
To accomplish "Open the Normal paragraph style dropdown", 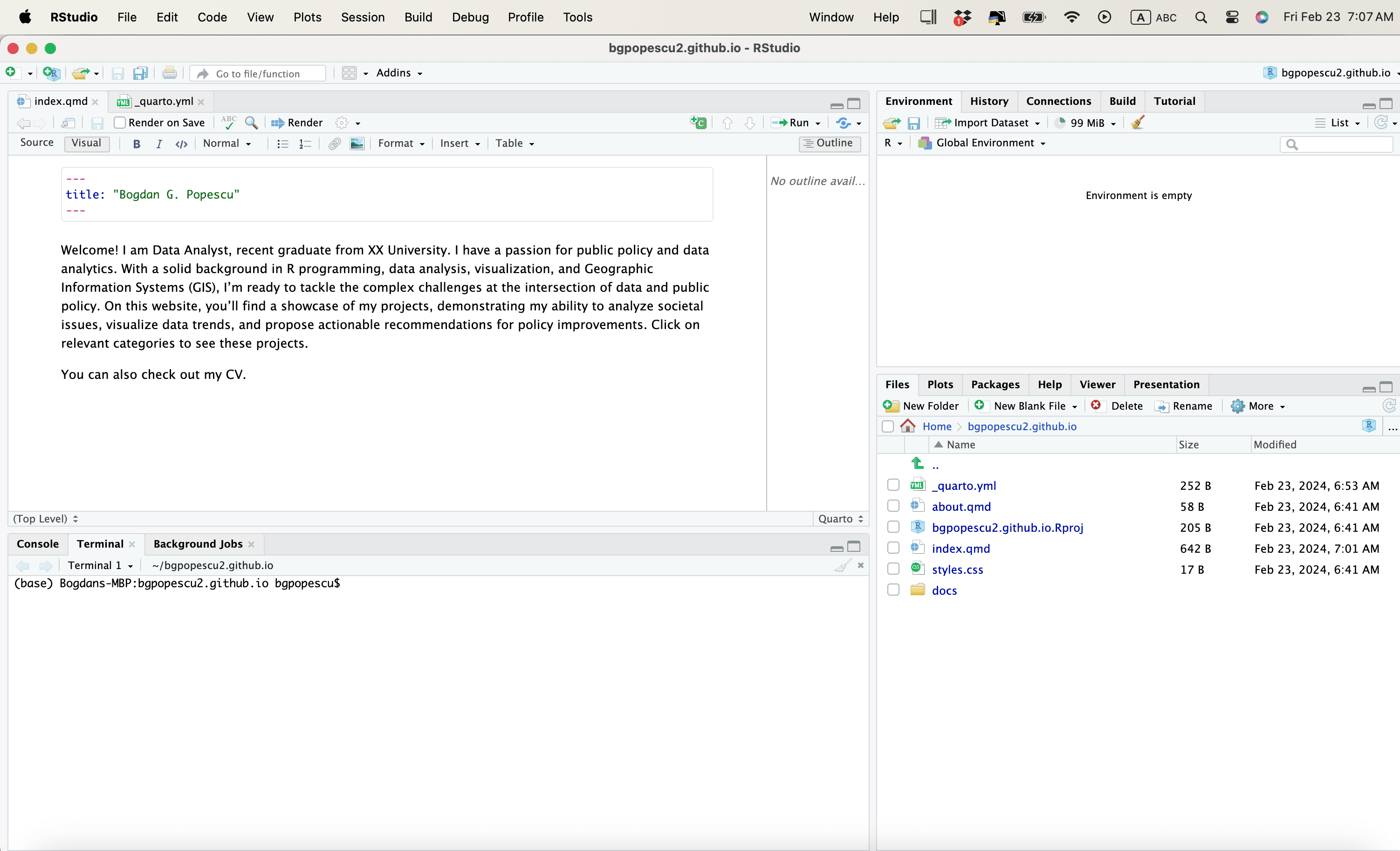I will (x=226, y=144).
